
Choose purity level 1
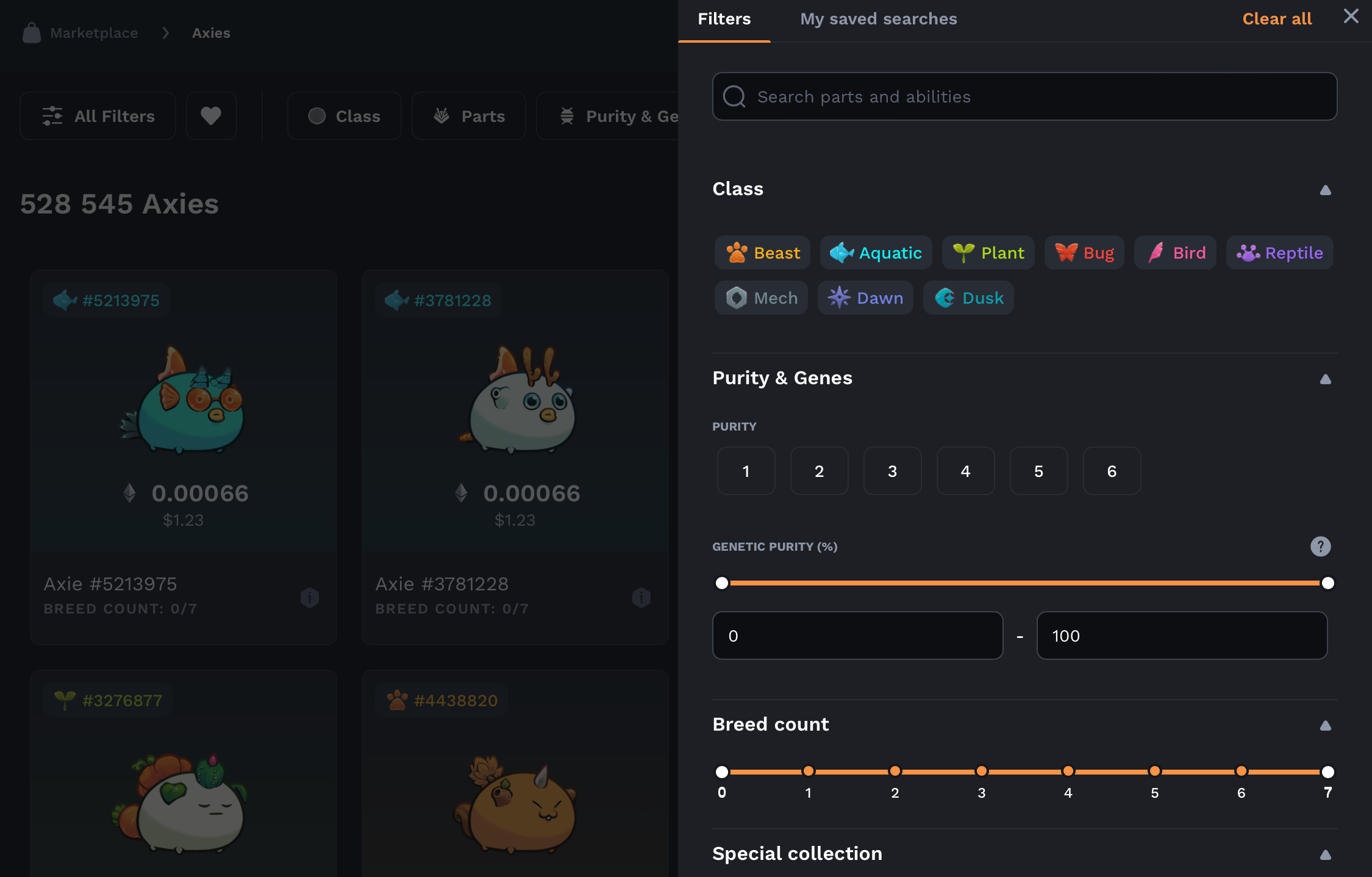746,471
